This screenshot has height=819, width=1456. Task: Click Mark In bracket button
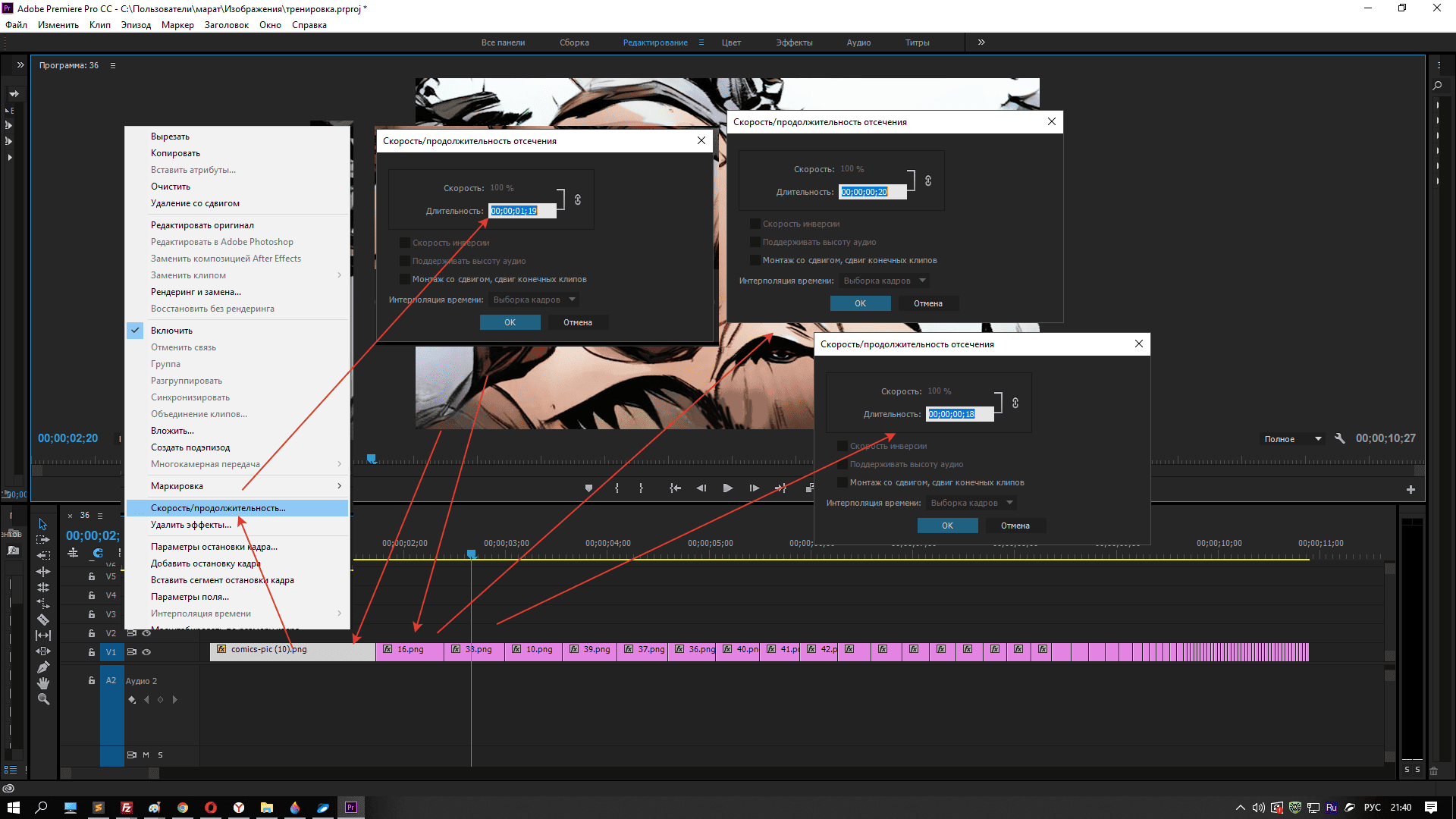click(x=617, y=488)
